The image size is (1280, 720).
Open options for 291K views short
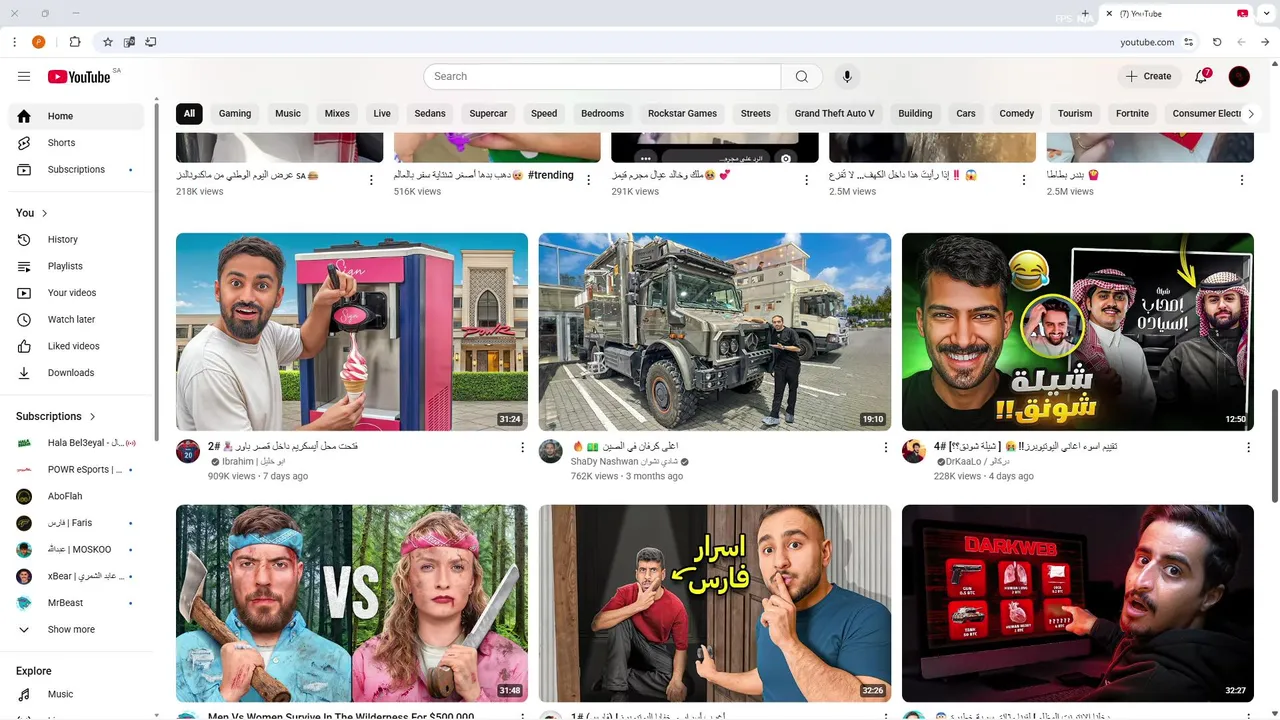pyautogui.click(x=807, y=180)
